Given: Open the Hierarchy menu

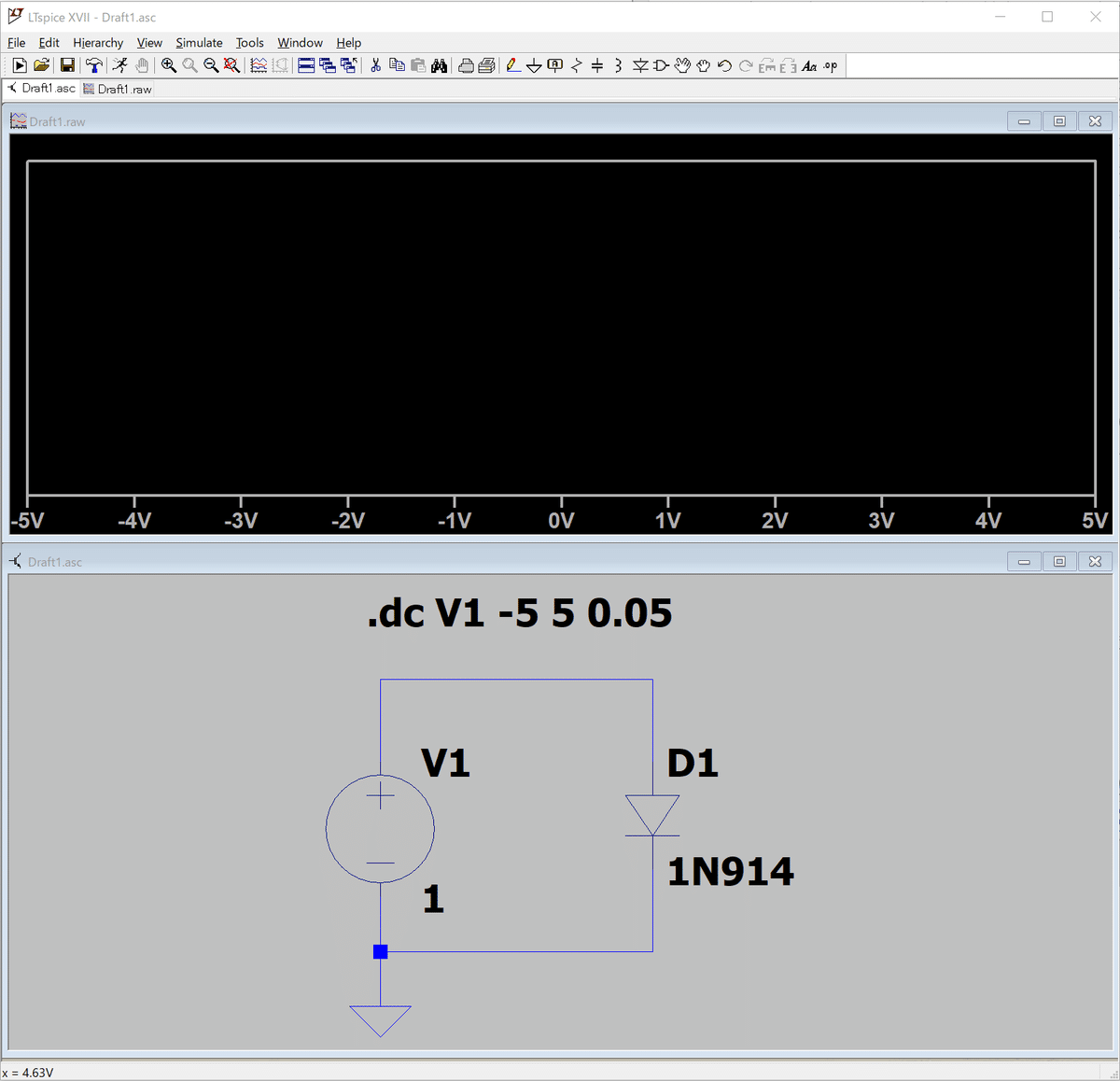Looking at the screenshot, I should (98, 43).
